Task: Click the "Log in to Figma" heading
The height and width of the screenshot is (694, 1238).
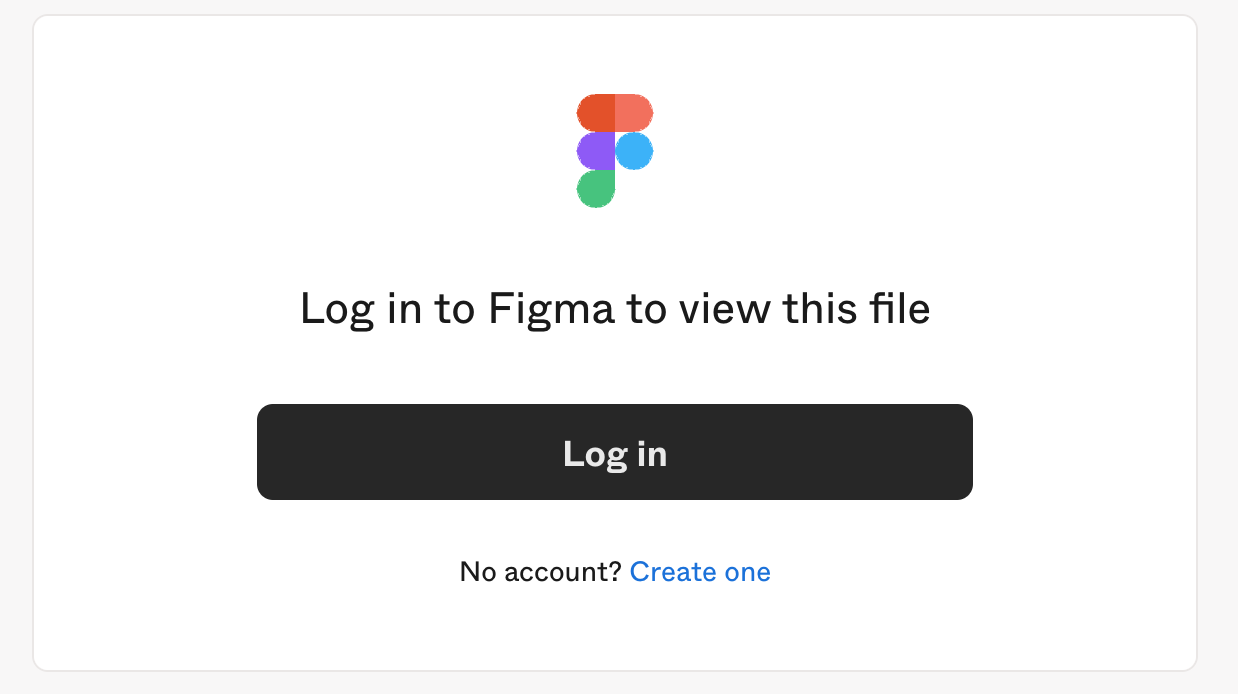Action: click(615, 310)
